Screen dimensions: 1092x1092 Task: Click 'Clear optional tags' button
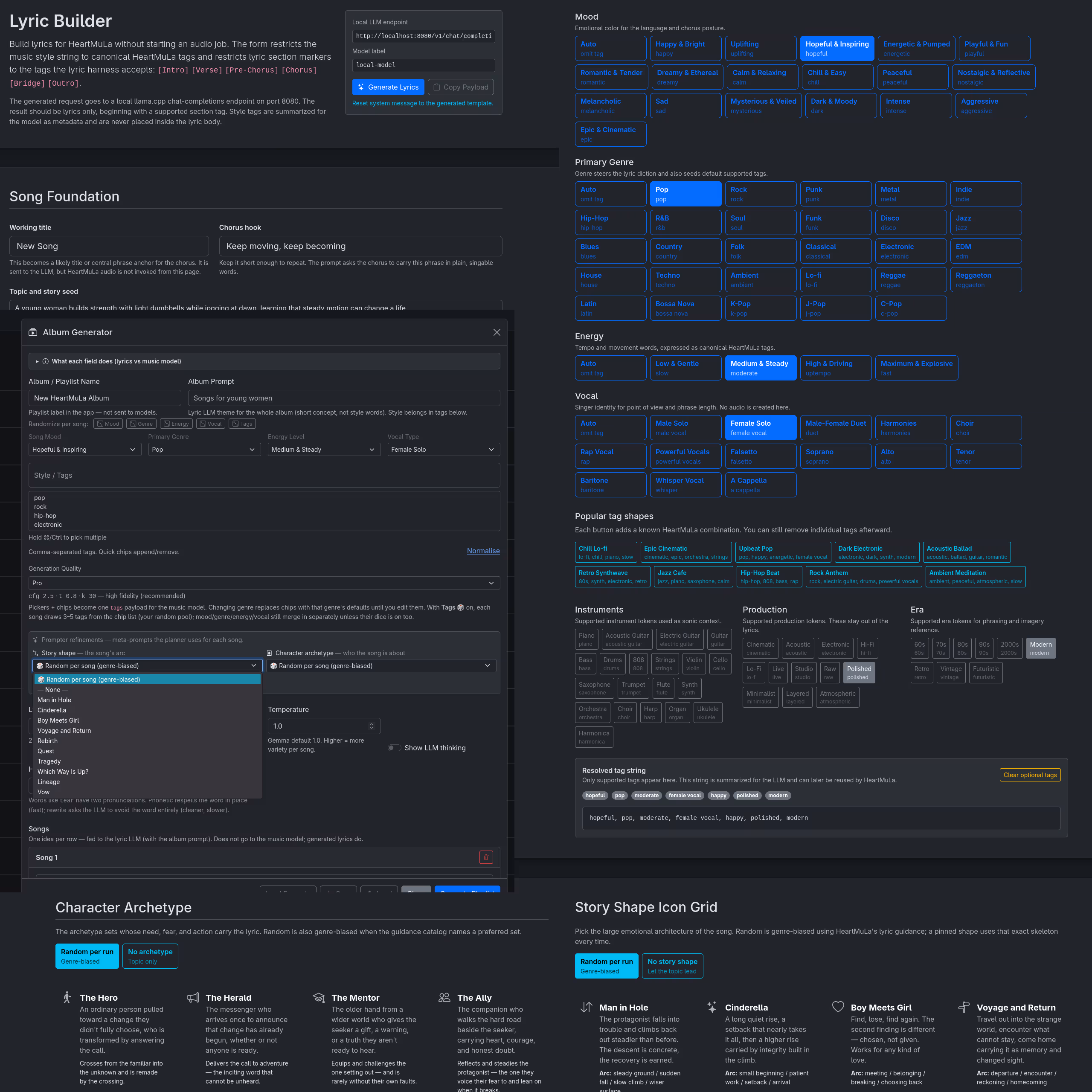[x=1030, y=775]
